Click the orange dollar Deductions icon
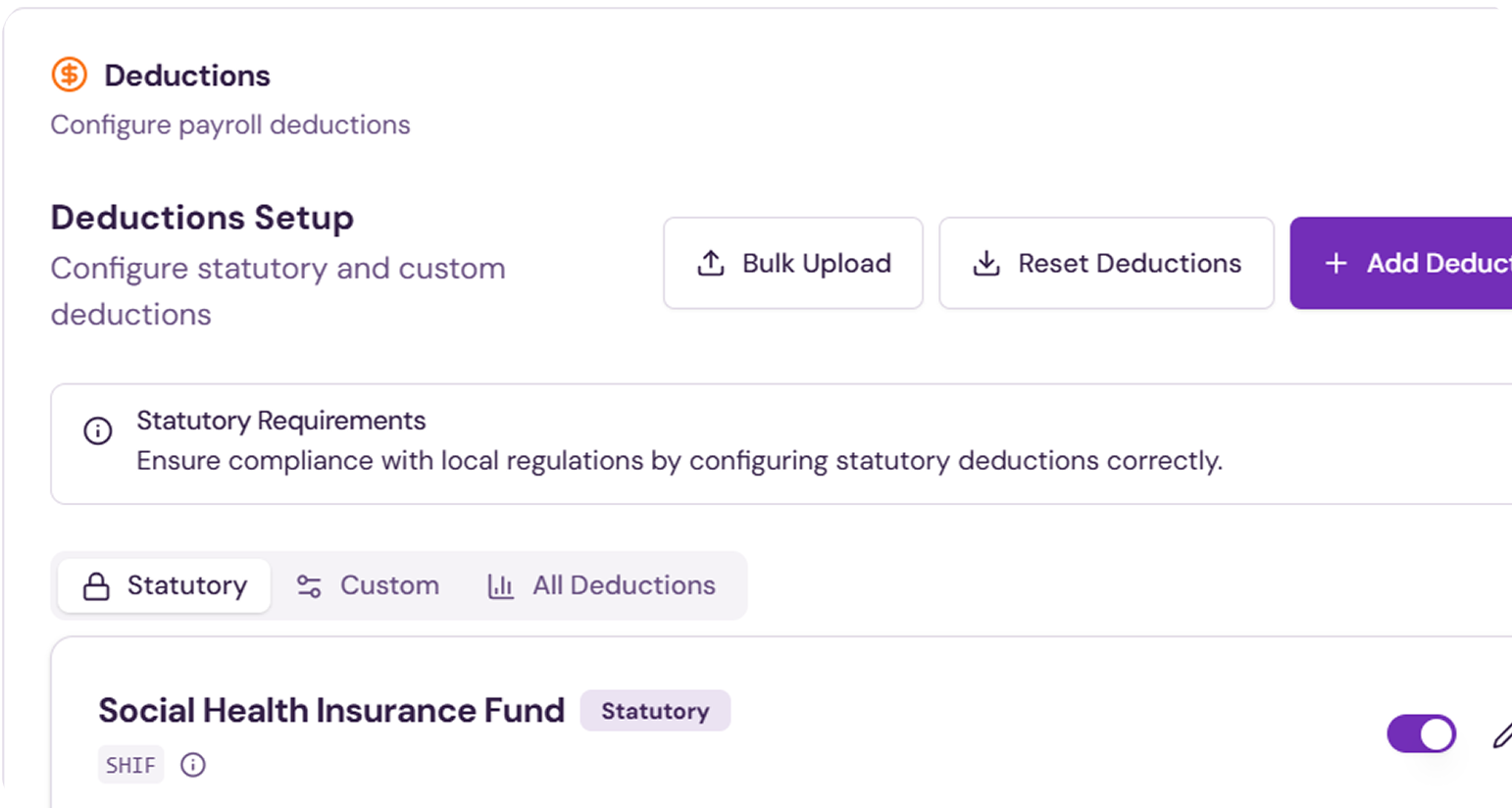Image resolution: width=1512 pixels, height=808 pixels. [x=70, y=75]
